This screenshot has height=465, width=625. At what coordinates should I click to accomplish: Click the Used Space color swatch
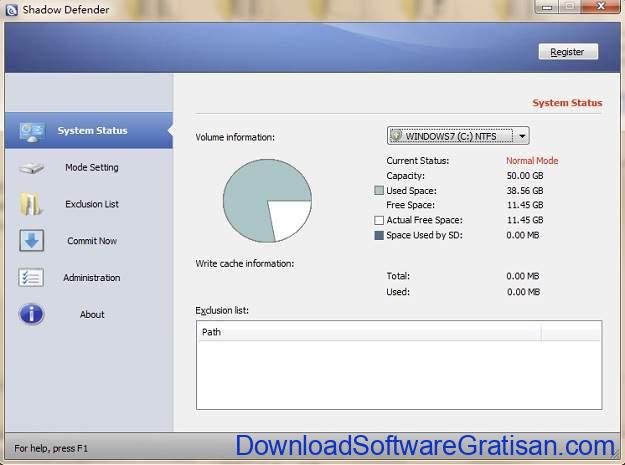point(379,190)
